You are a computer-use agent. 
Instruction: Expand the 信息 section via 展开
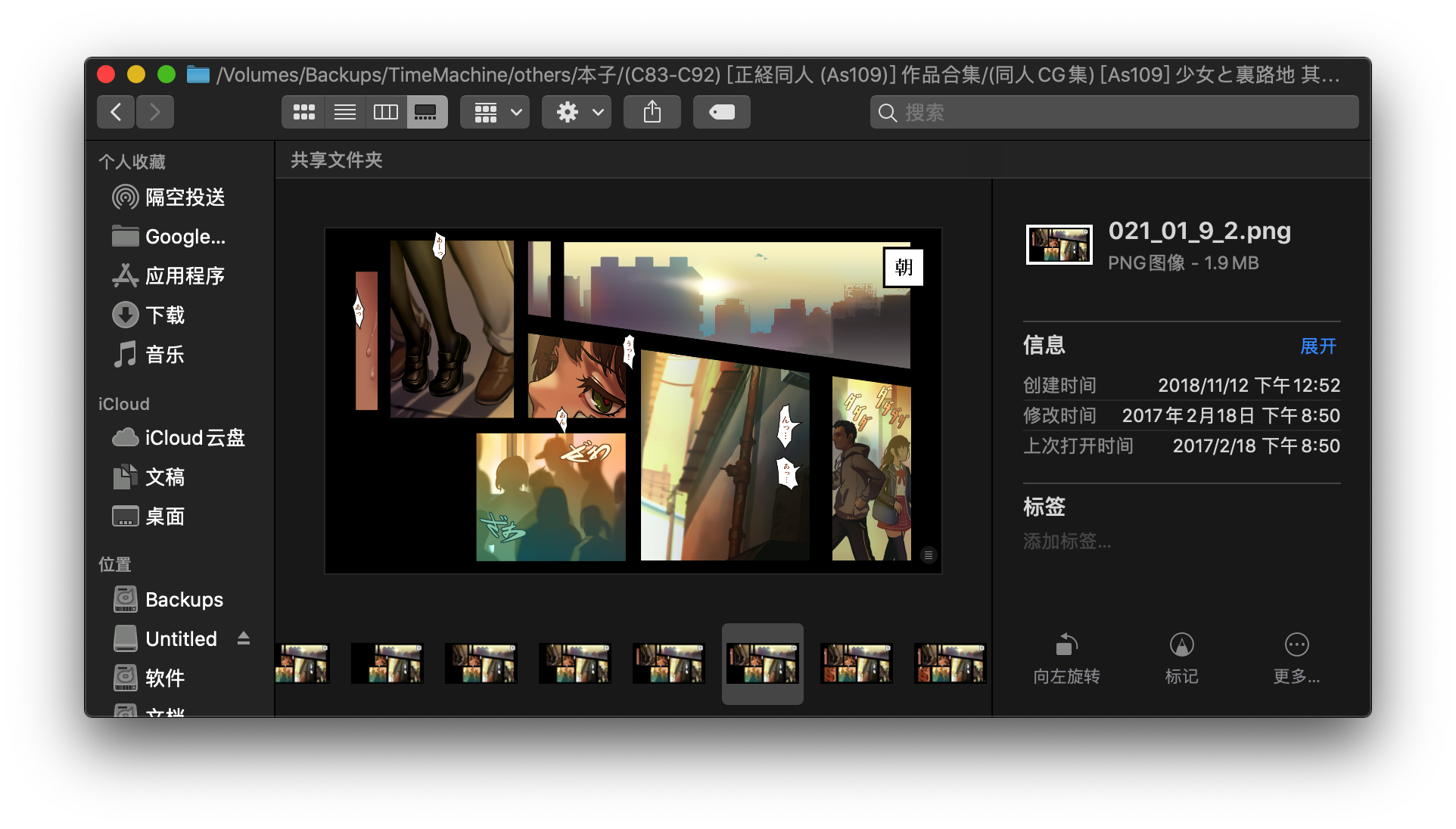coord(1318,346)
